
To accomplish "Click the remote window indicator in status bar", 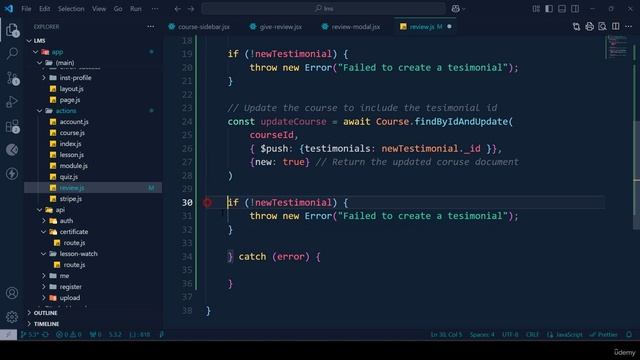I will click(x=8, y=334).
